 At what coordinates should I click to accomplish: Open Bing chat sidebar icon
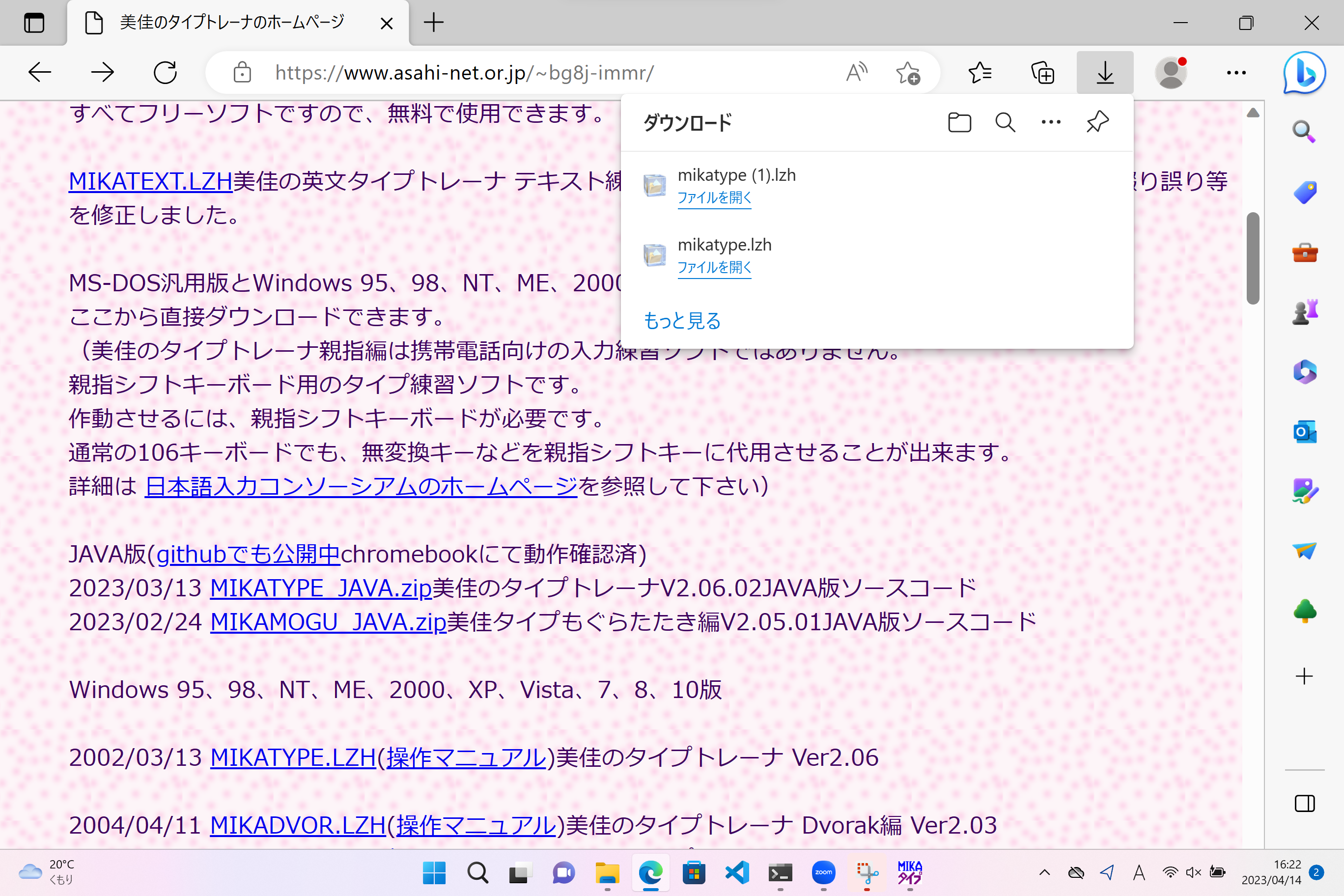[x=1304, y=73]
